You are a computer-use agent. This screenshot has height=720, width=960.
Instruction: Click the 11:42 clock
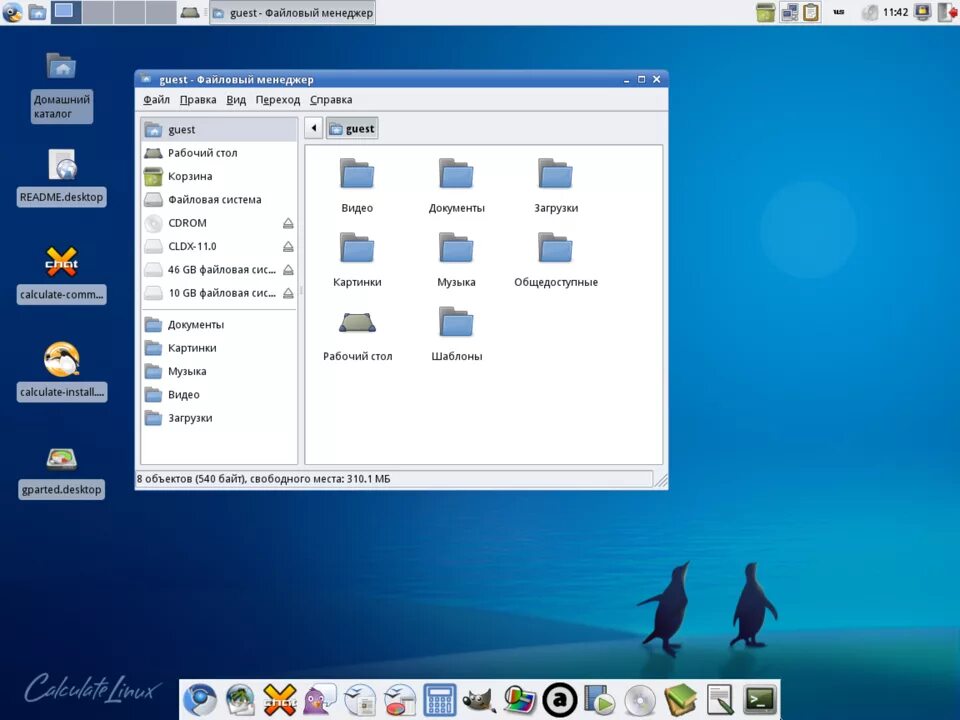click(x=895, y=12)
